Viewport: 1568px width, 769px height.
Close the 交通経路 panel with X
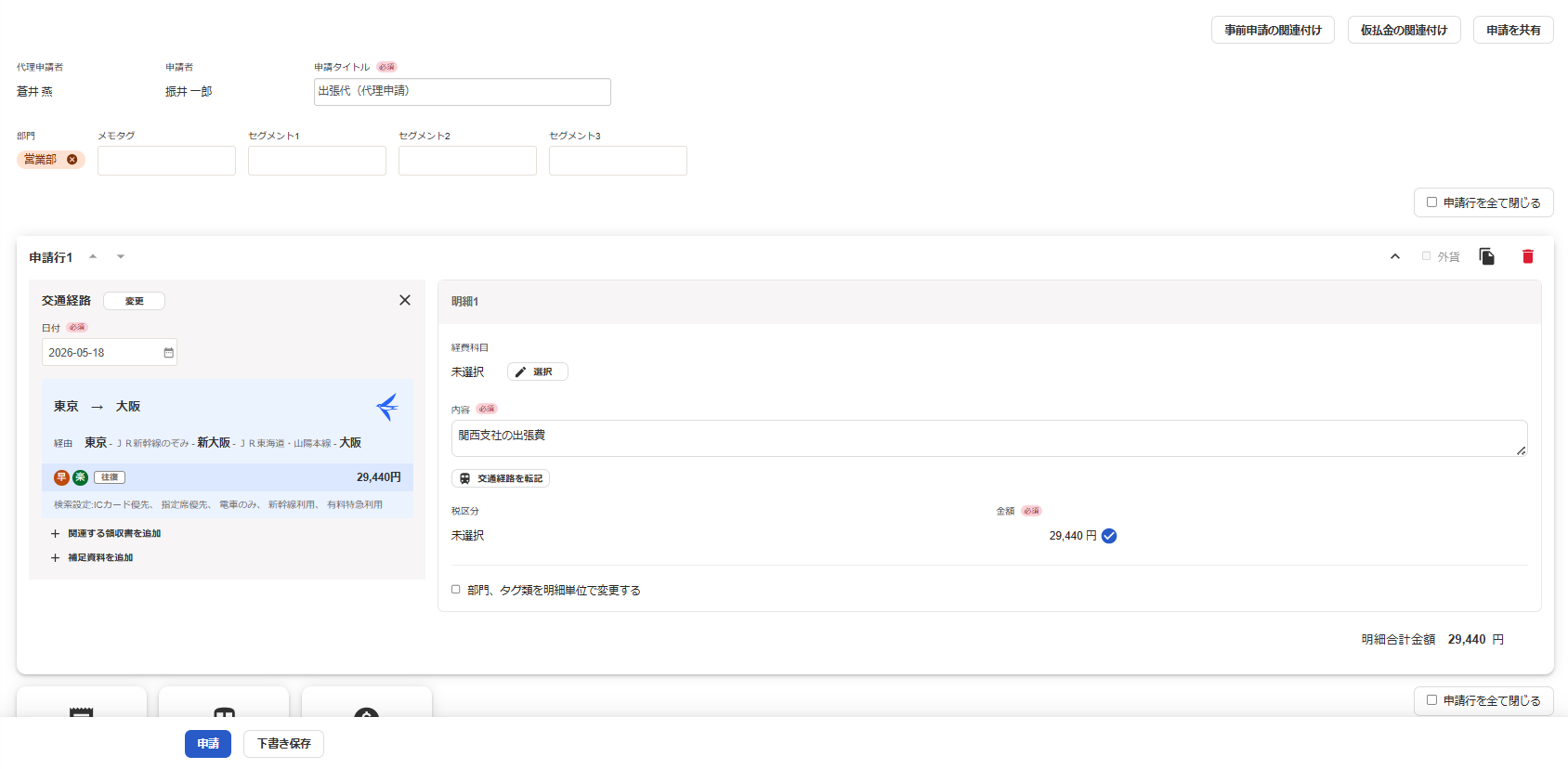pos(405,300)
